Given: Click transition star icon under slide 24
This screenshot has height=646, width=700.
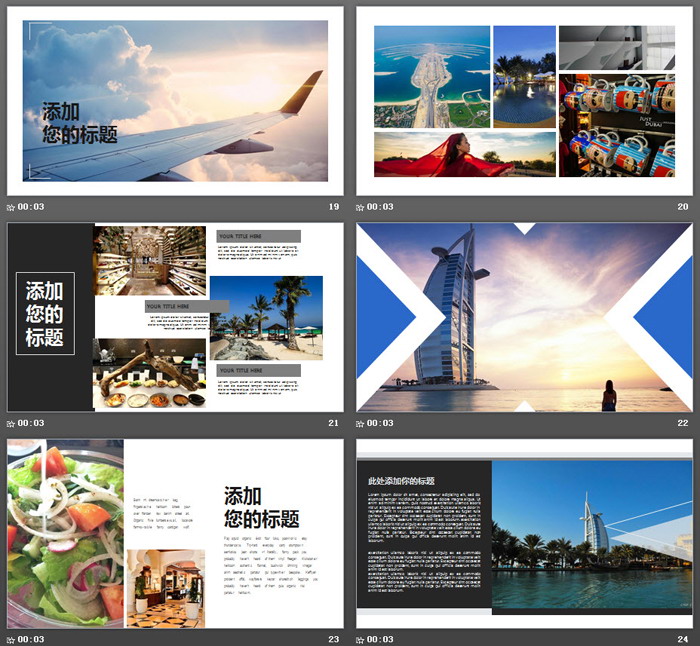Looking at the screenshot, I should coord(361,639).
